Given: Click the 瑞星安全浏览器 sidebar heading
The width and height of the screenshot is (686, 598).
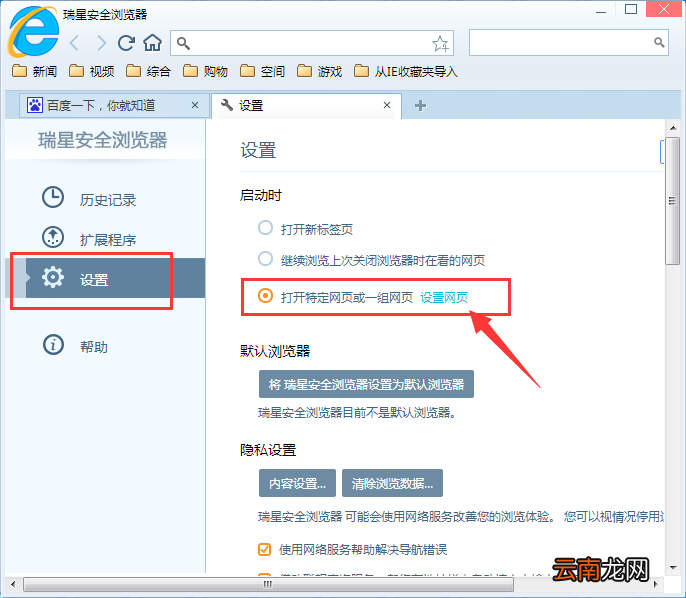Looking at the screenshot, I should click(102, 140).
